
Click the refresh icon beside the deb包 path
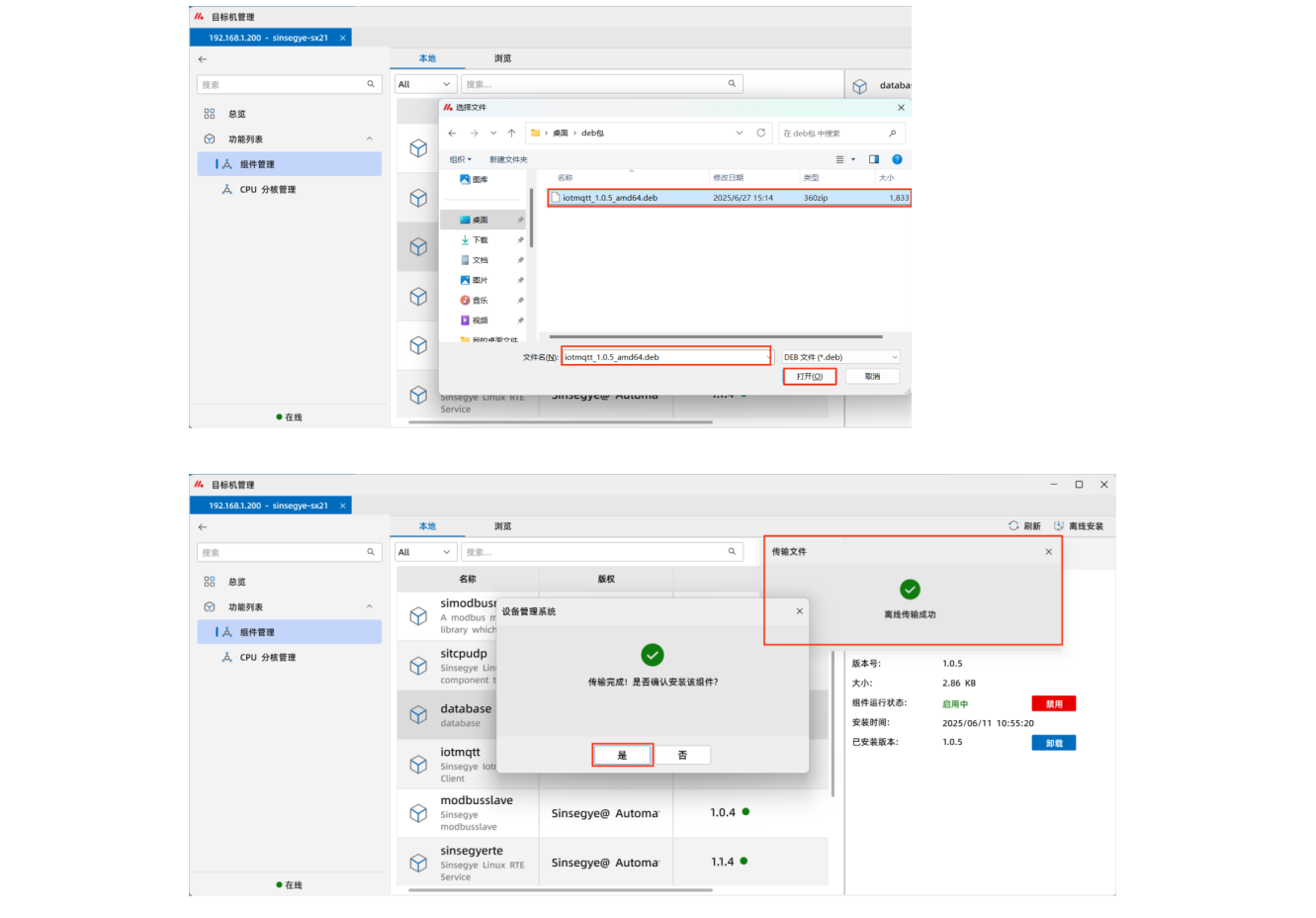coord(760,133)
